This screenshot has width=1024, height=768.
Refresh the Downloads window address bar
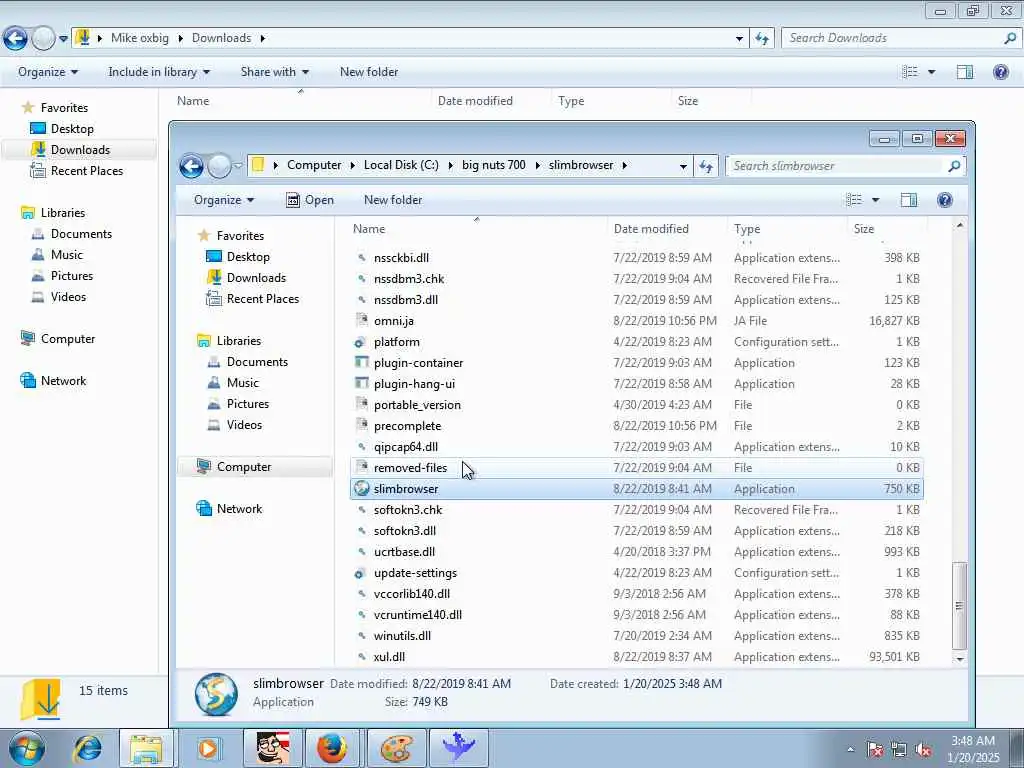(762, 38)
